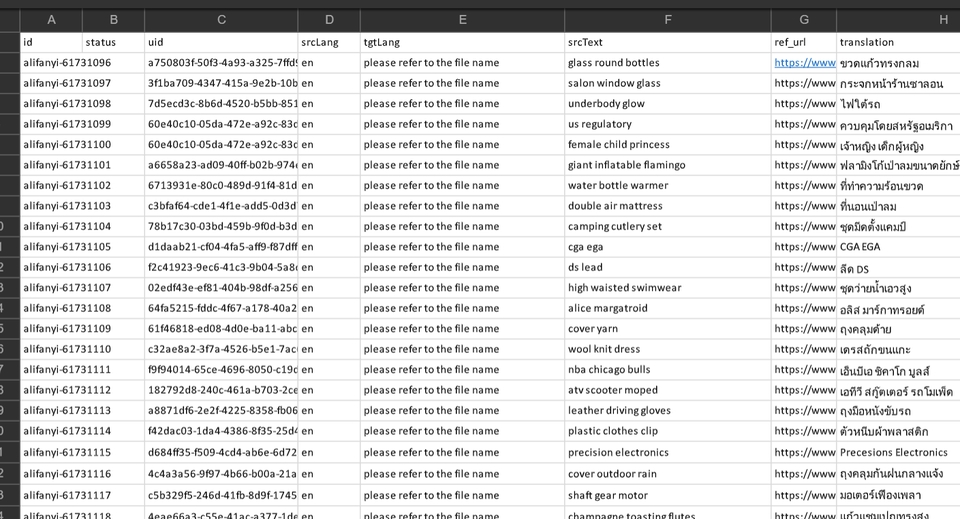Select the 'alice margatroid' cell
Viewport: 960px width, 519px height.
[x=667, y=308]
